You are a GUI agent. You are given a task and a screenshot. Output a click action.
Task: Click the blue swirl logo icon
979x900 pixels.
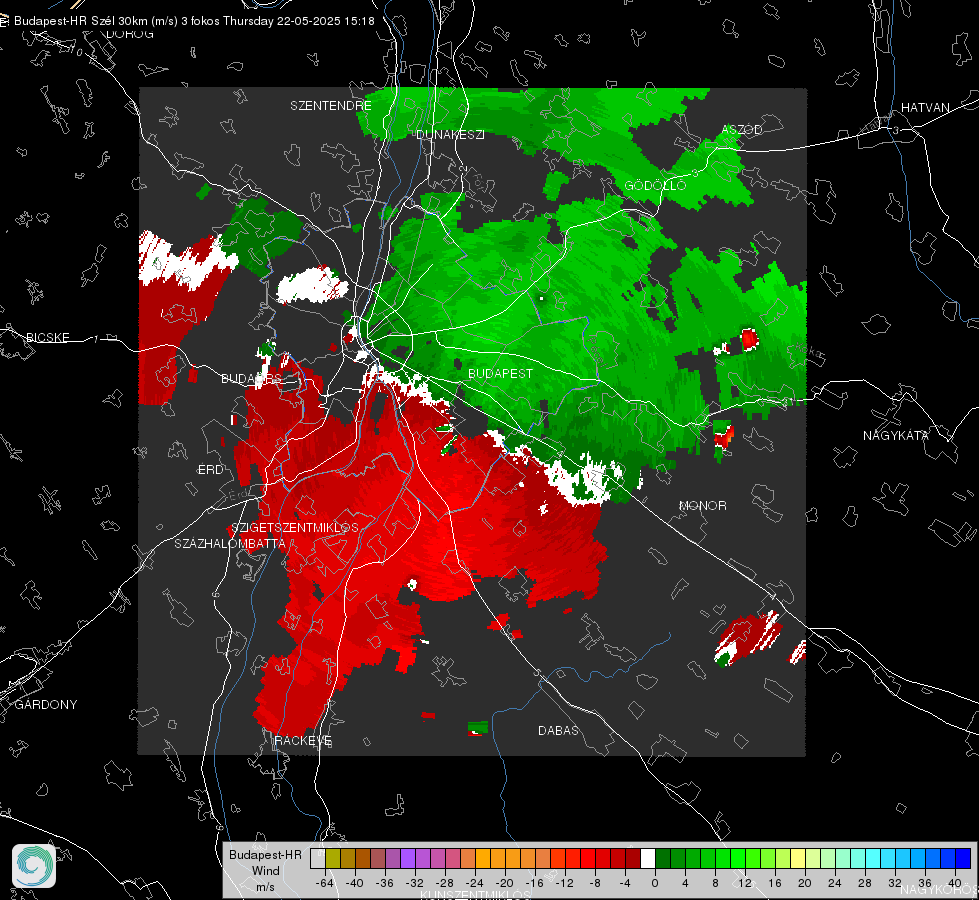click(x=34, y=866)
